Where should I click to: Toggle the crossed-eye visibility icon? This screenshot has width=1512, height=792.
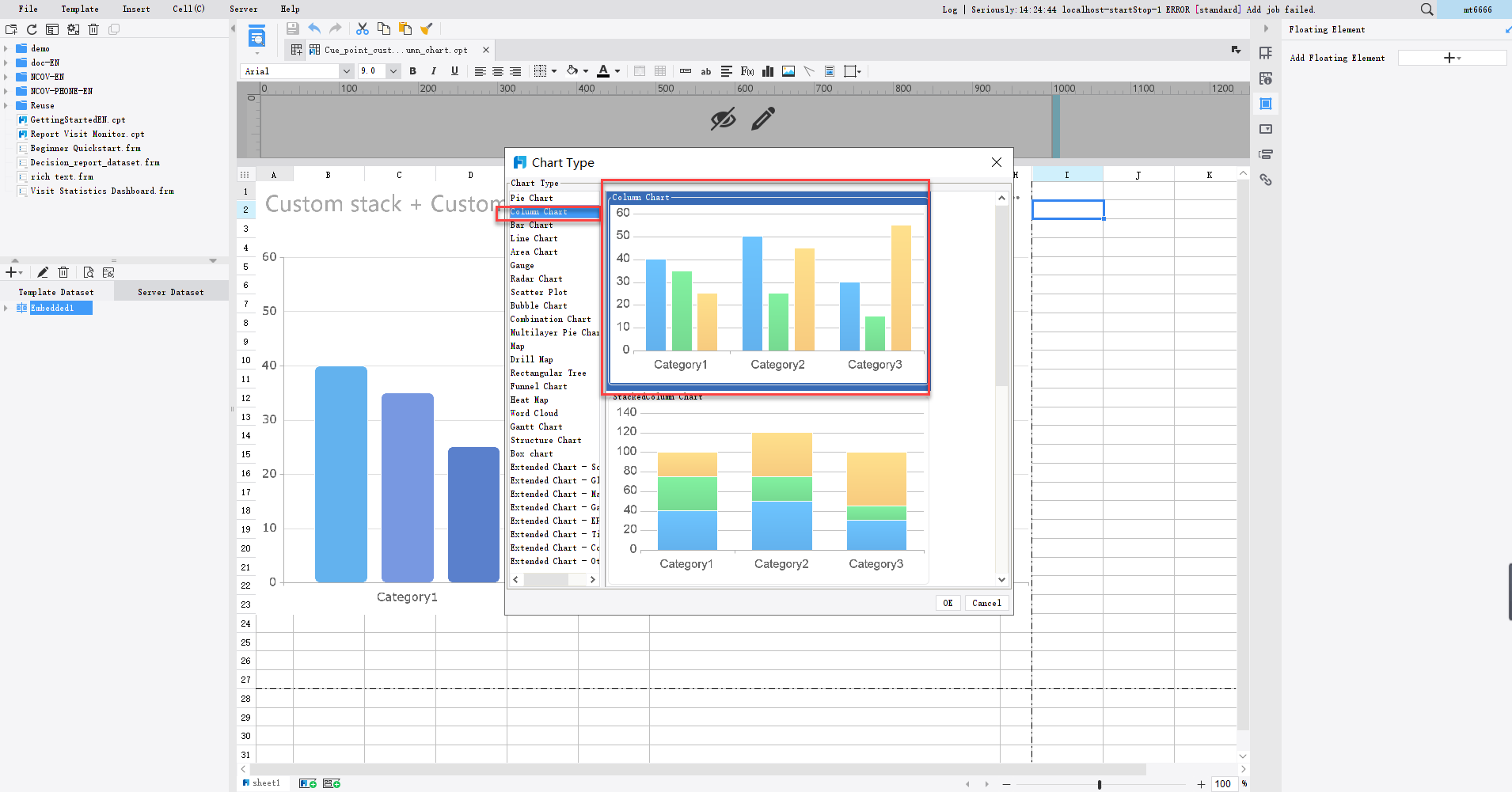pos(723,119)
